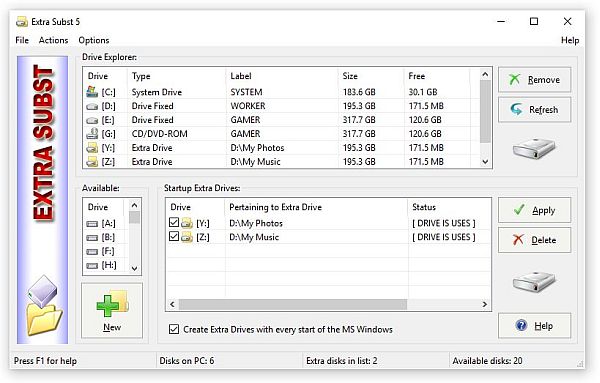Click Available disks: 20 status entry

[487, 361]
